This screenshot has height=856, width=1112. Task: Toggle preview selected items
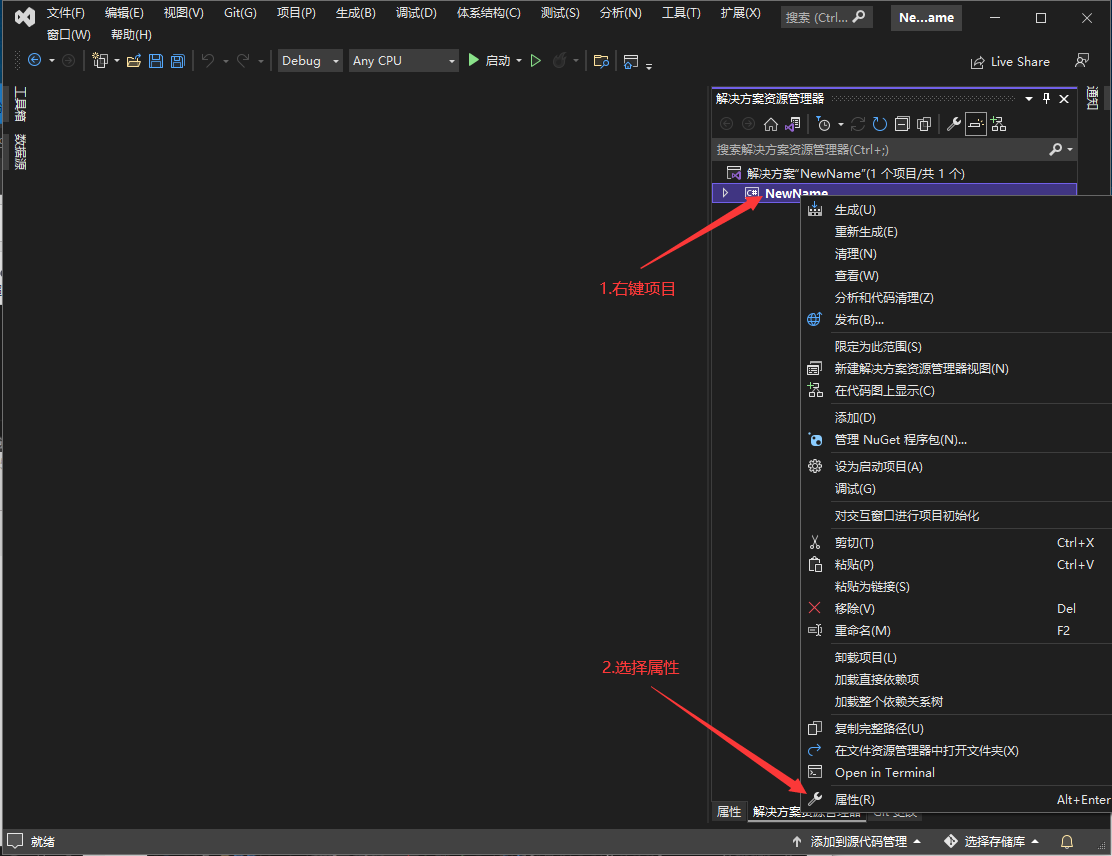[975, 123]
